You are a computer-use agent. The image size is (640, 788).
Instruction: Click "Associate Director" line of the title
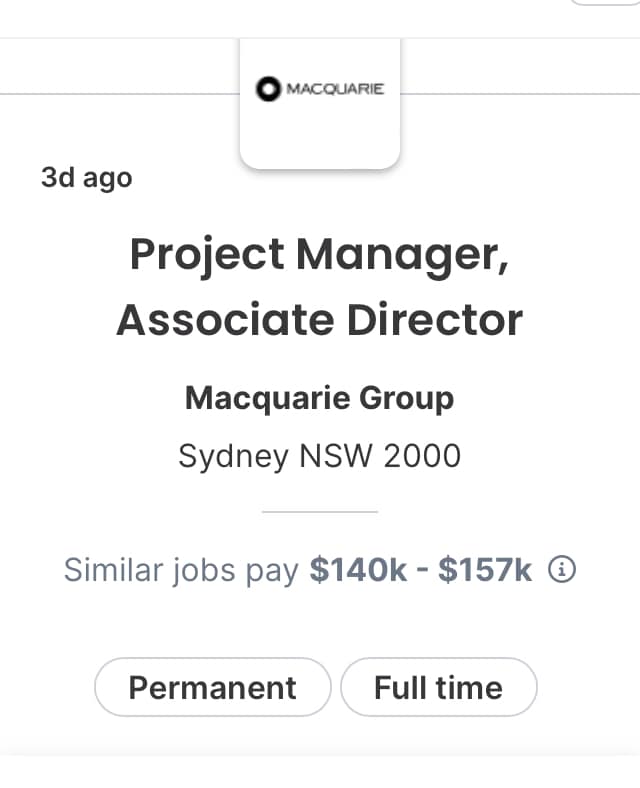[320, 320]
